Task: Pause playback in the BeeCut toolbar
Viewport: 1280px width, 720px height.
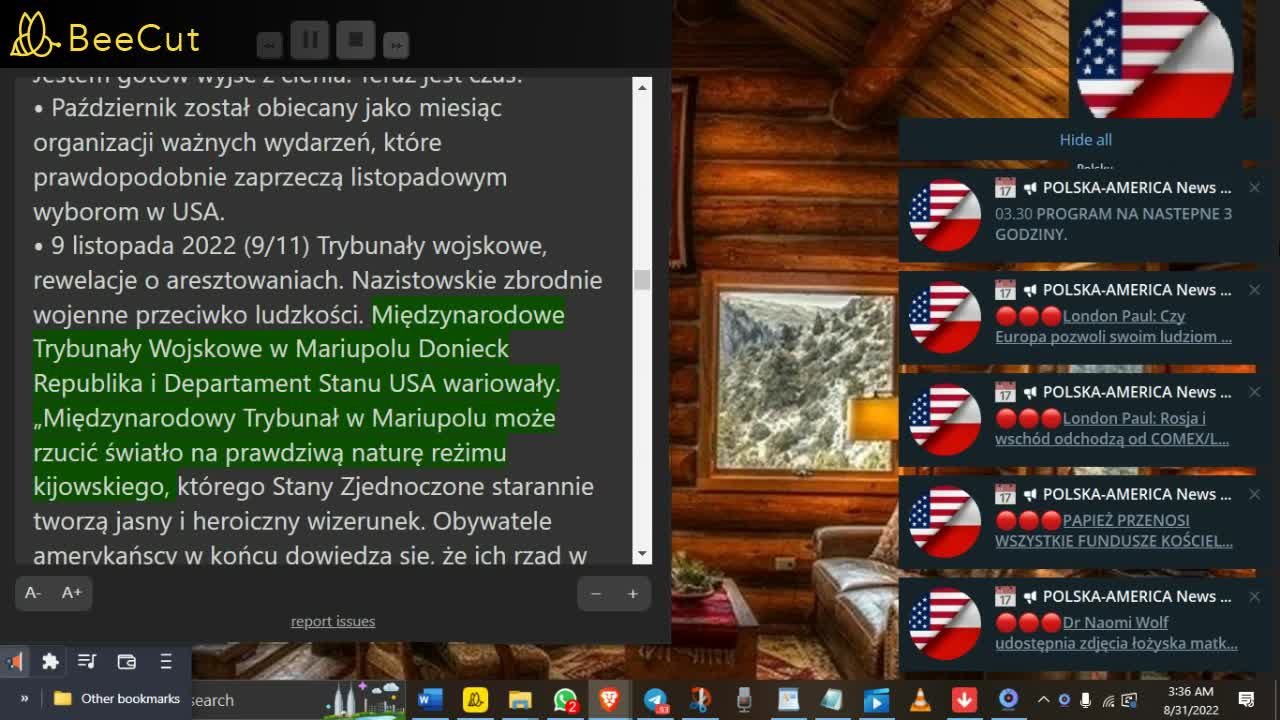Action: pyautogui.click(x=310, y=40)
